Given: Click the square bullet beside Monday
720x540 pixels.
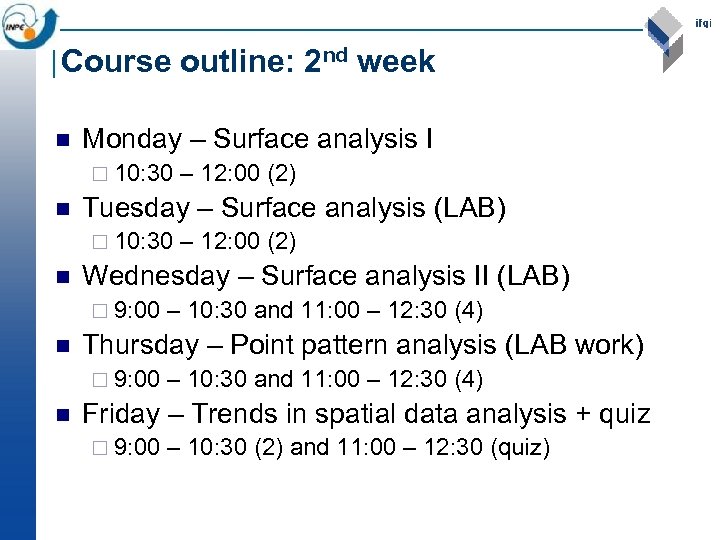Looking at the screenshot, I should 62,140.
